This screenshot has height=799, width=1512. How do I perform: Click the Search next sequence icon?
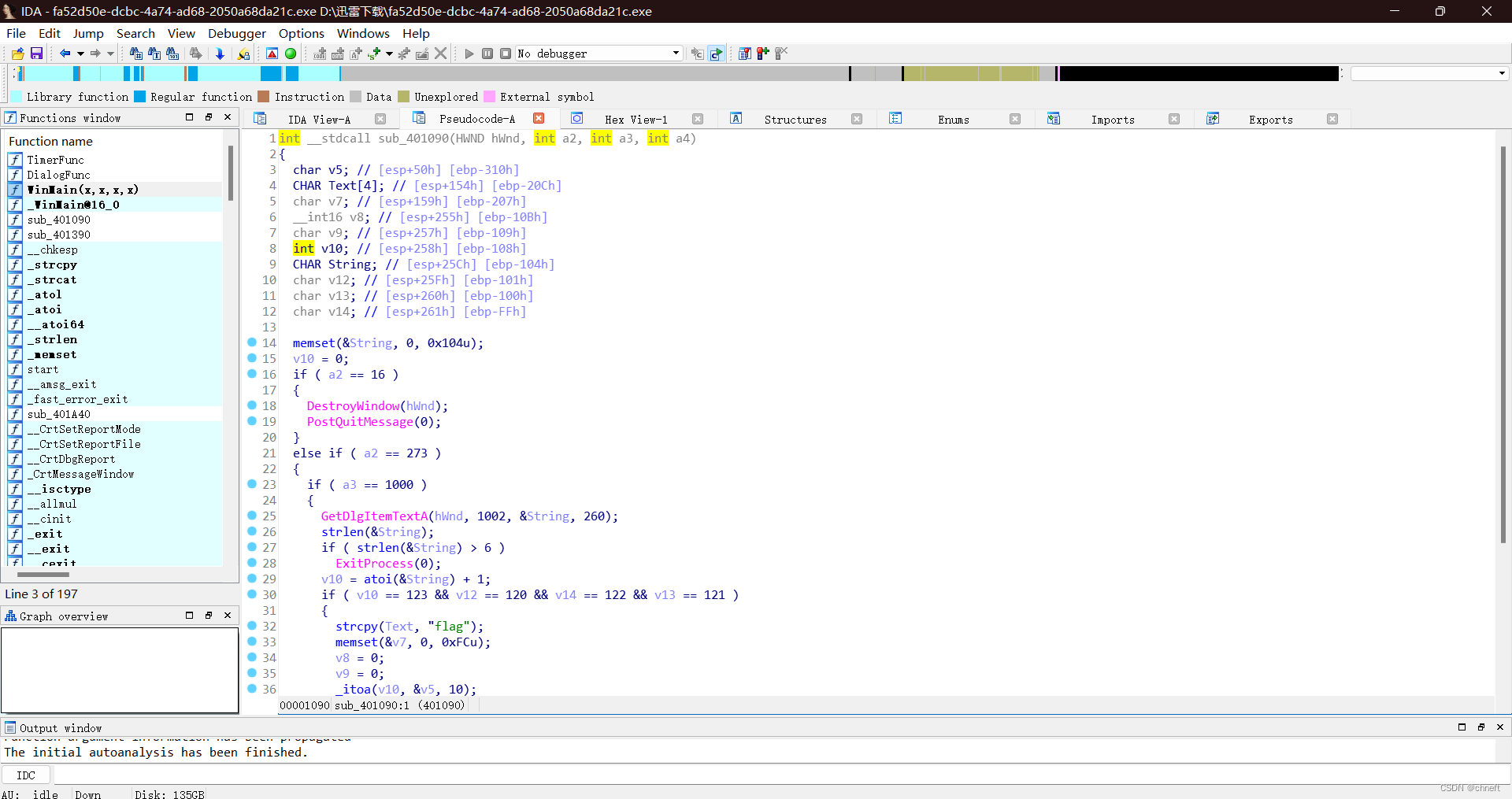(195, 54)
